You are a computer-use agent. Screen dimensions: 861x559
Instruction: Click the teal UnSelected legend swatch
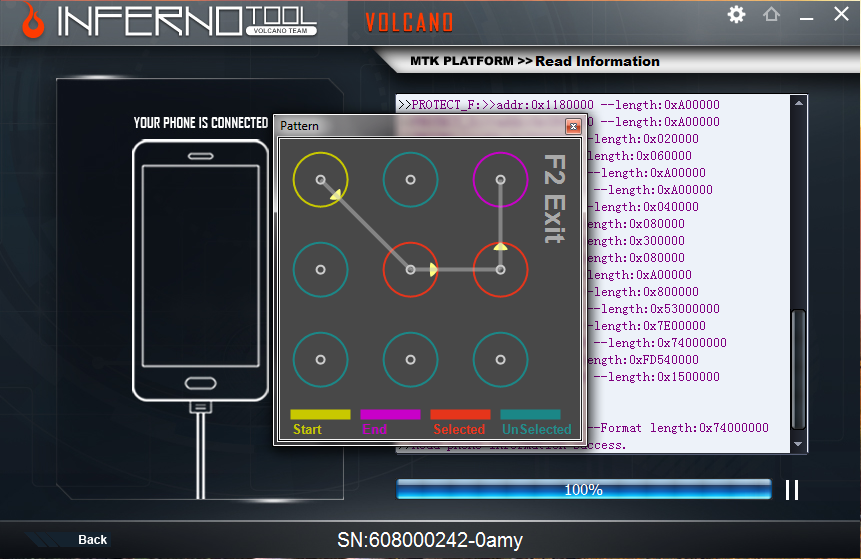click(530, 415)
